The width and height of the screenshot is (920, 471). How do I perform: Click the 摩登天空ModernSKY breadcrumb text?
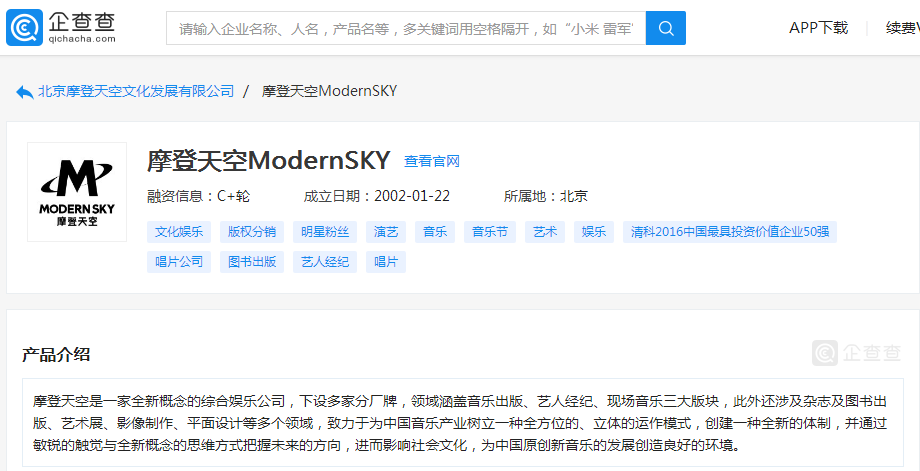pos(329,92)
